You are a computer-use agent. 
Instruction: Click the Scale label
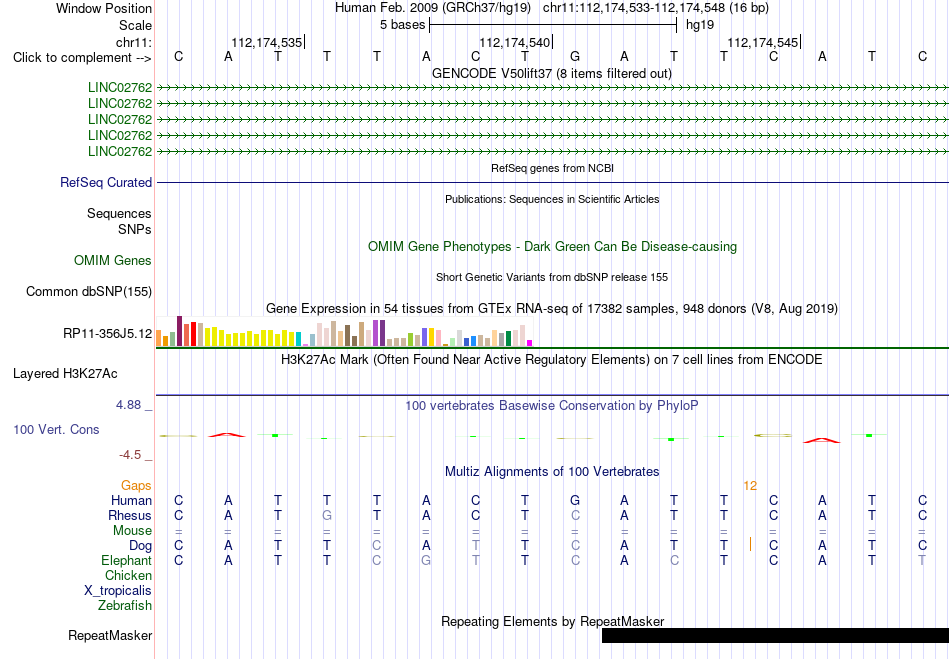(x=136, y=25)
